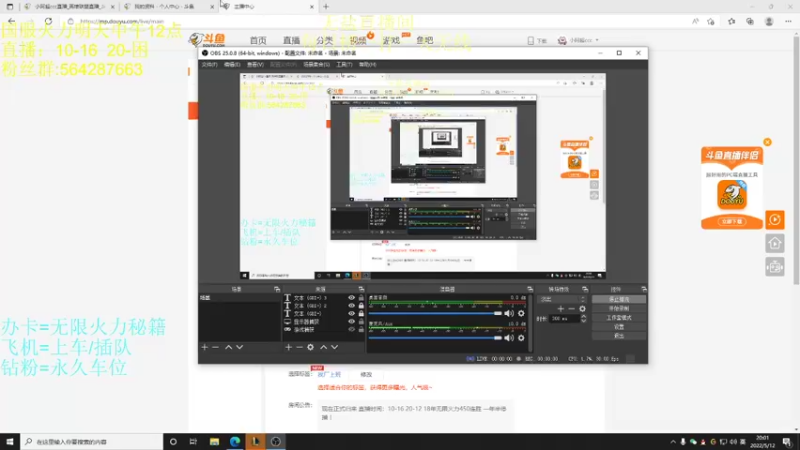Open the user account dropdown in the Douyu header
Viewport: 800px width, 450px height.
[579, 40]
